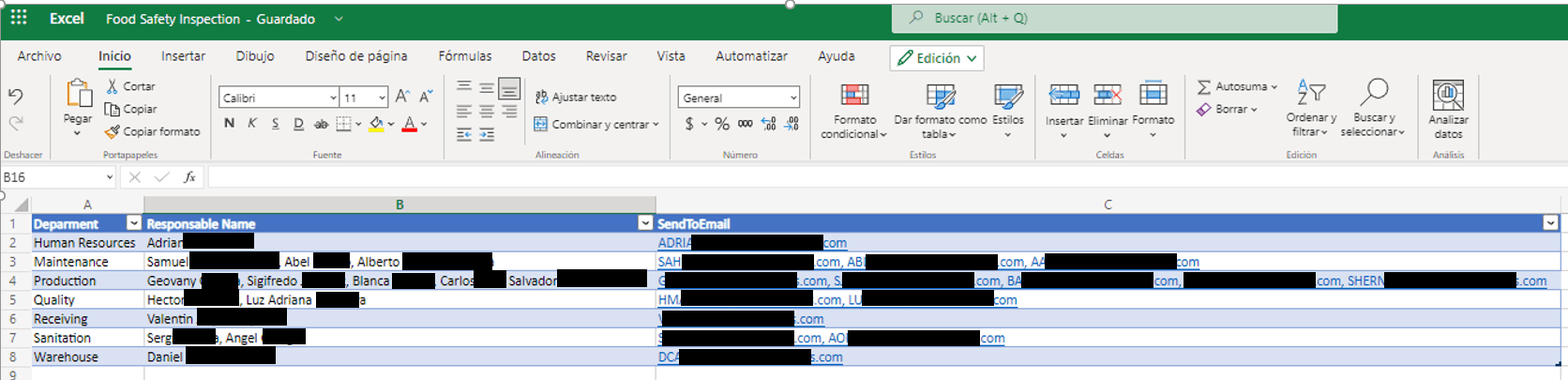This screenshot has width=1568, height=380.
Task: Apply thousands separator style
Action: pyautogui.click(x=745, y=124)
